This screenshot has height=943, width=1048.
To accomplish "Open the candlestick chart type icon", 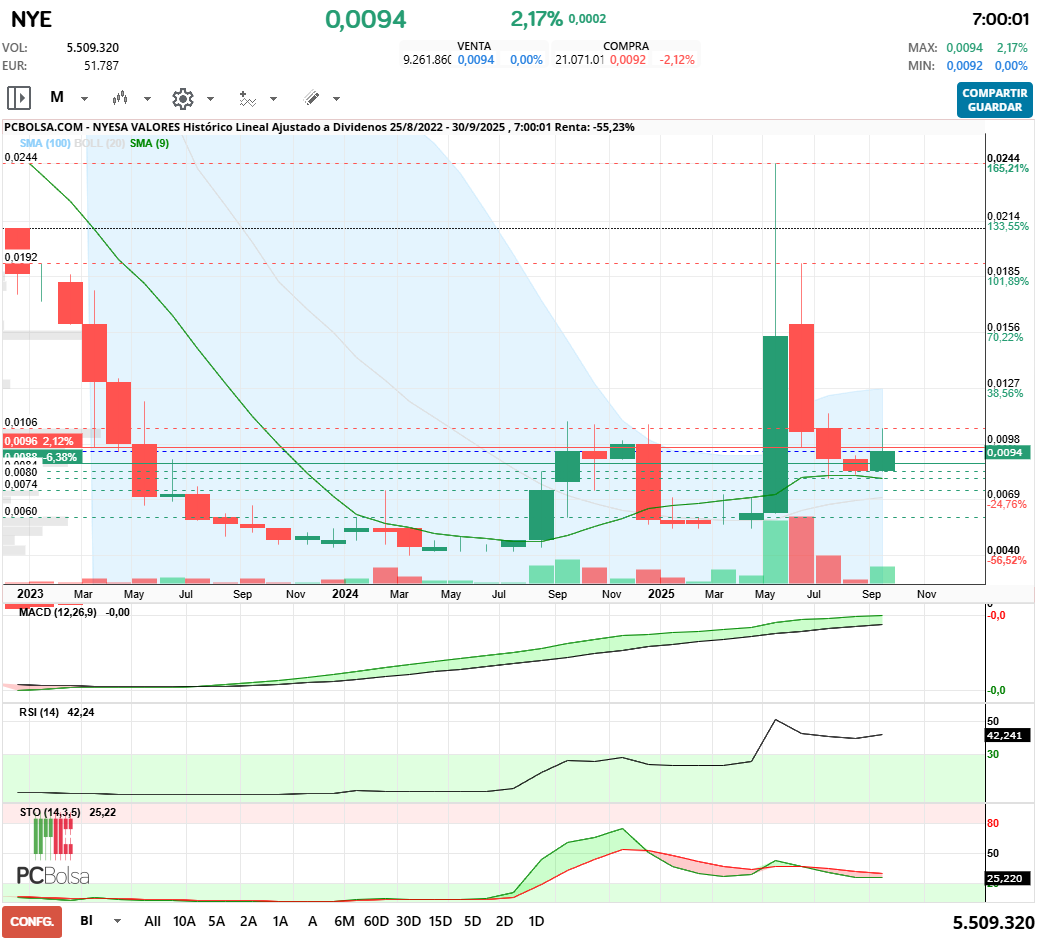I will coord(120,98).
